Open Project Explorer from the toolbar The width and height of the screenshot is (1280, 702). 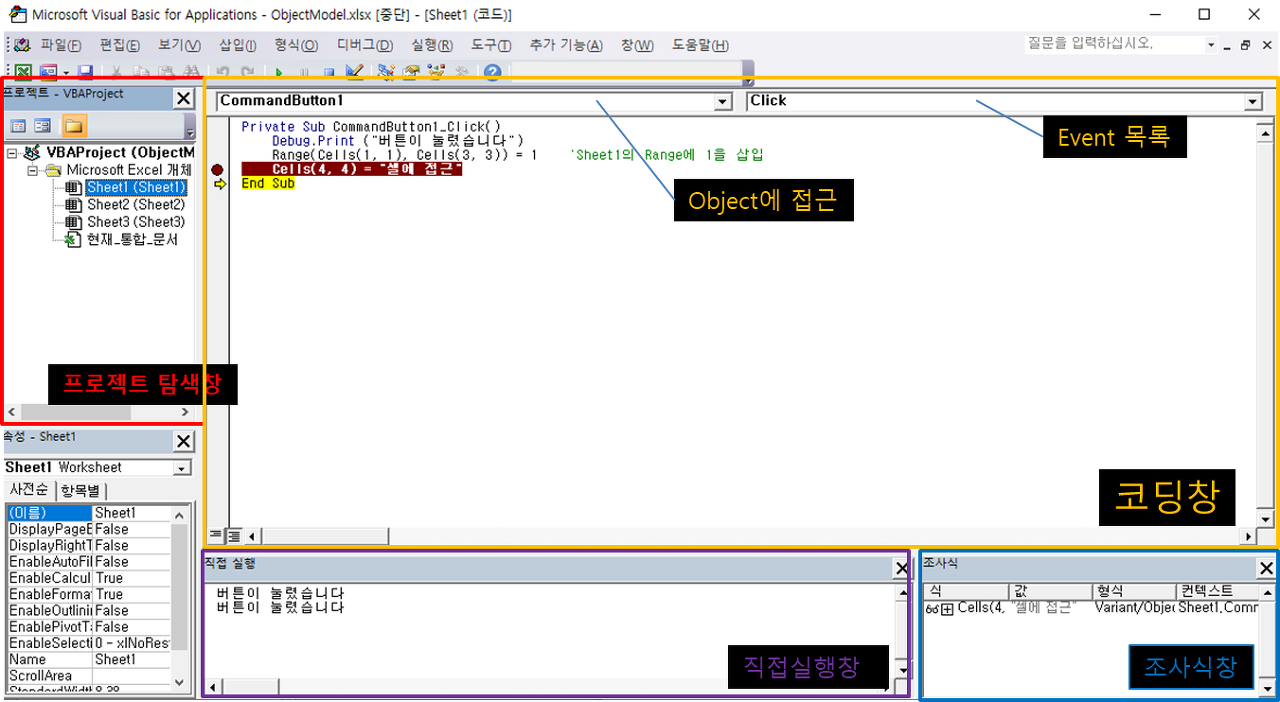(386, 72)
